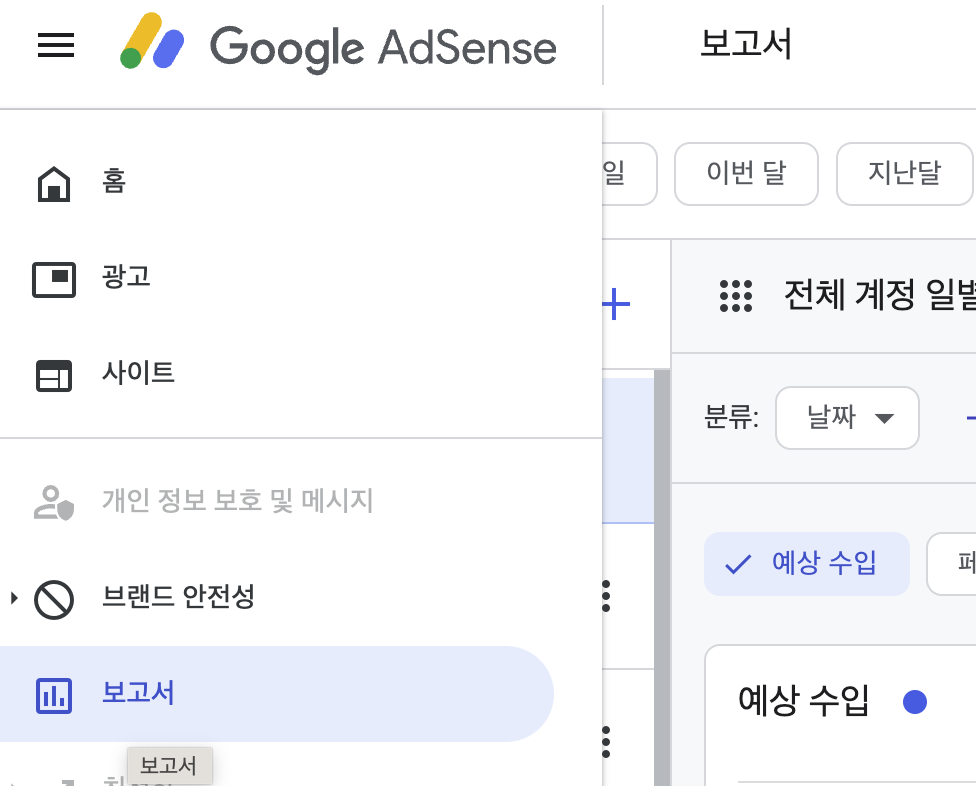976x786 pixels.
Task: Select the 이번 달 date range button
Action: click(x=746, y=173)
